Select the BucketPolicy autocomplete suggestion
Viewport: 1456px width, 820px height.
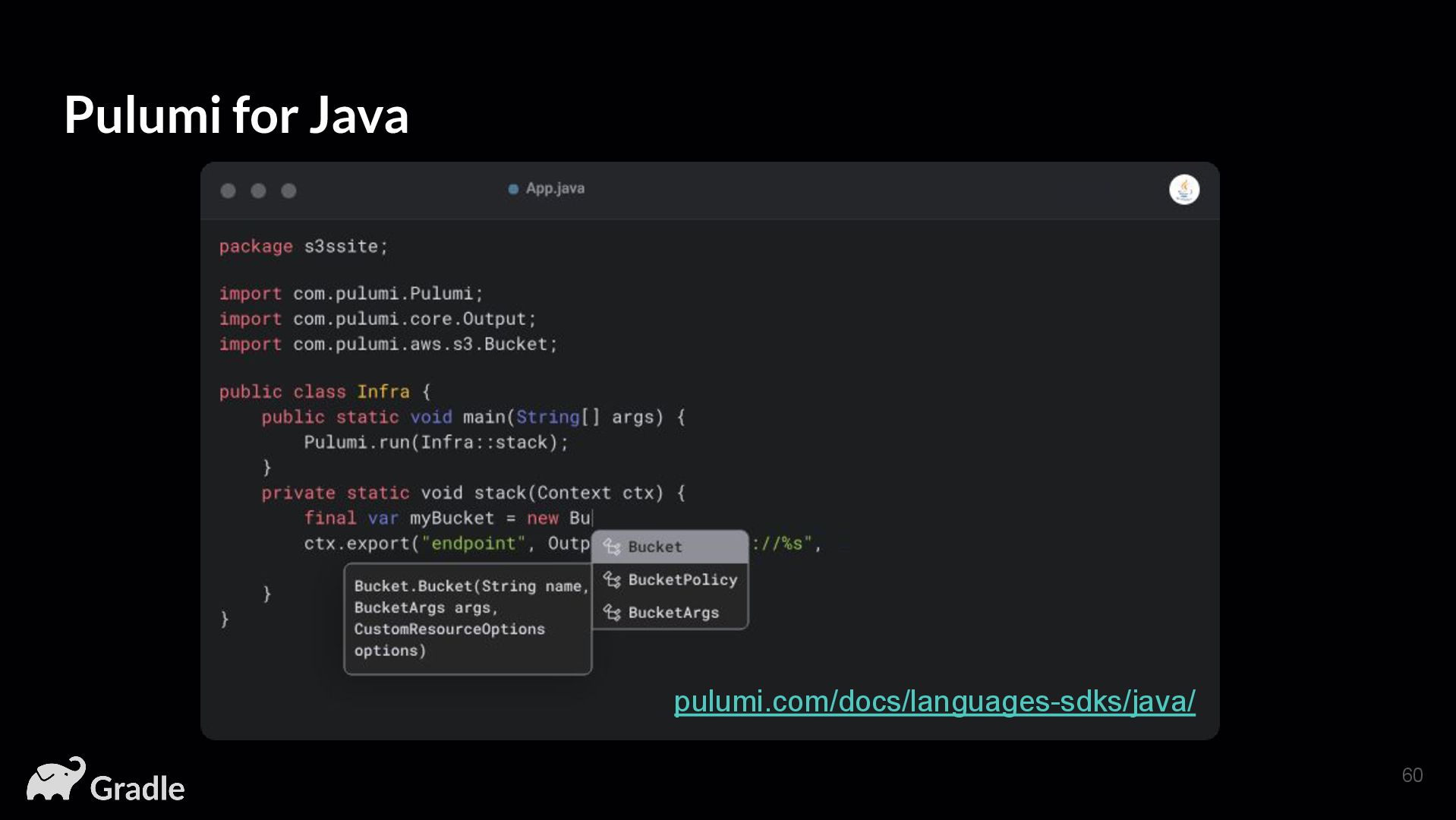pos(670,580)
